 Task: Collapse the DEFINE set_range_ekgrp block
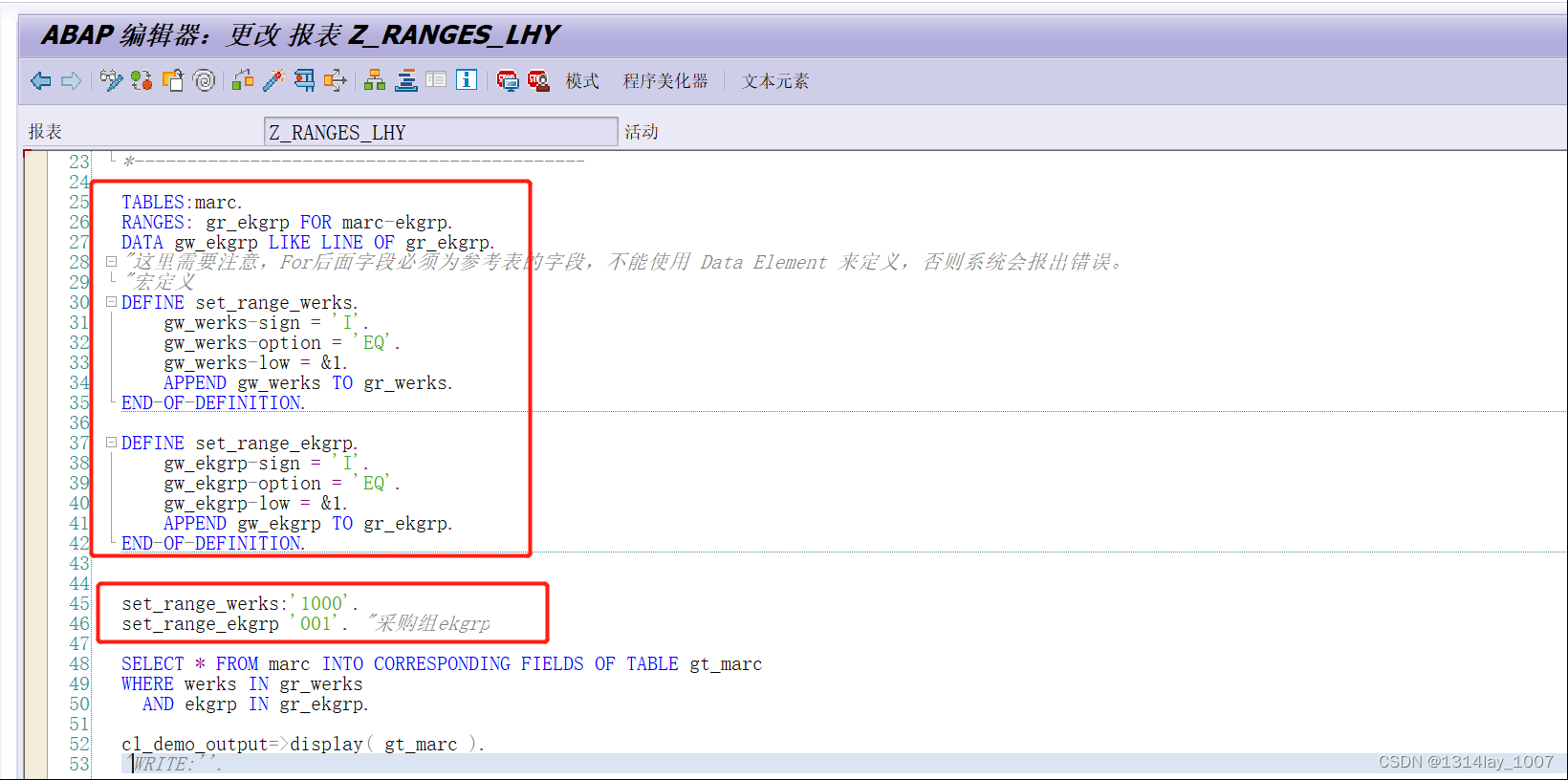click(x=112, y=443)
